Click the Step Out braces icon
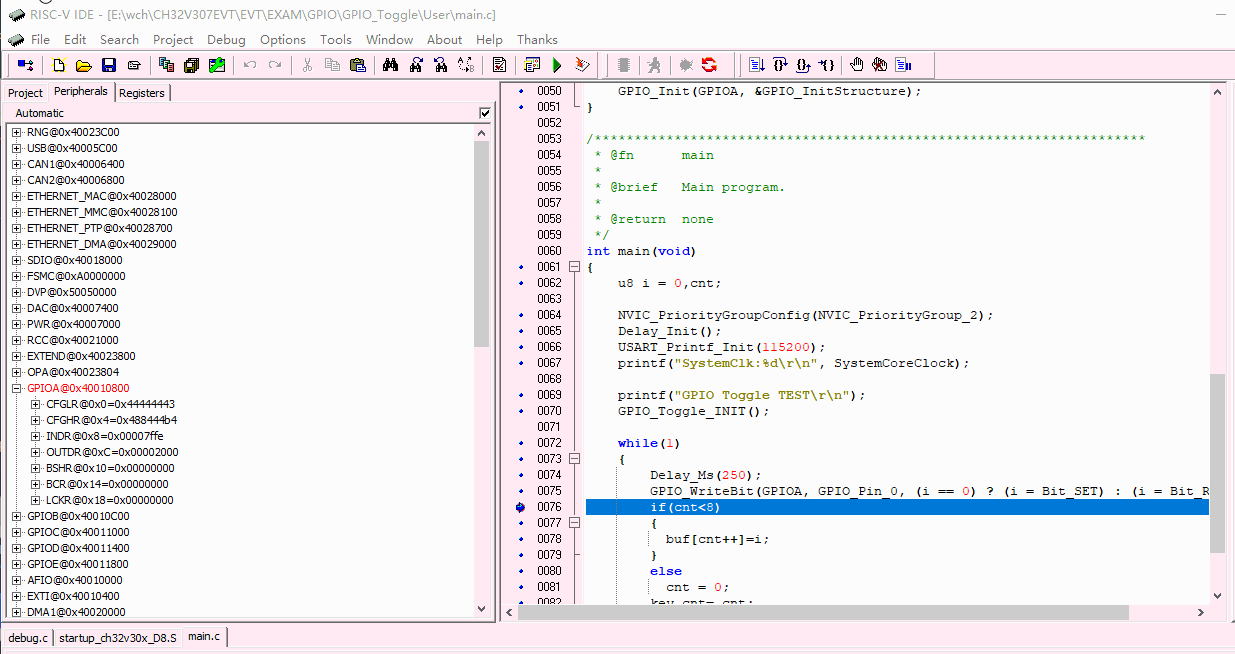This screenshot has height=654, width=1235. 805,65
